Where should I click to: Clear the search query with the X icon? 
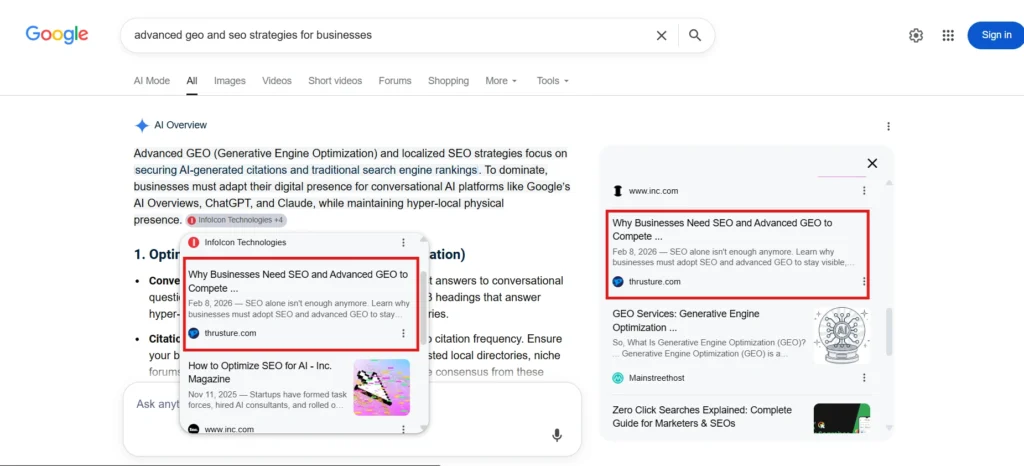(x=662, y=35)
